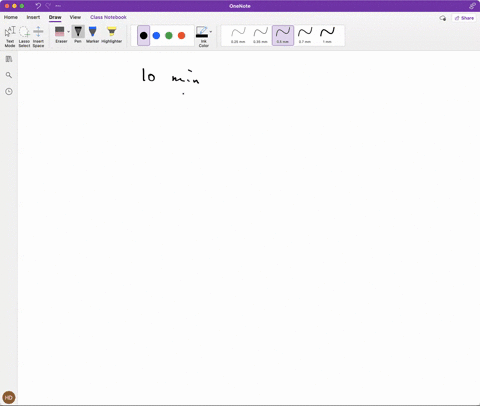Click the Undo arrow in title bar
Image resolution: width=480 pixels, height=406 pixels.
(x=38, y=6)
